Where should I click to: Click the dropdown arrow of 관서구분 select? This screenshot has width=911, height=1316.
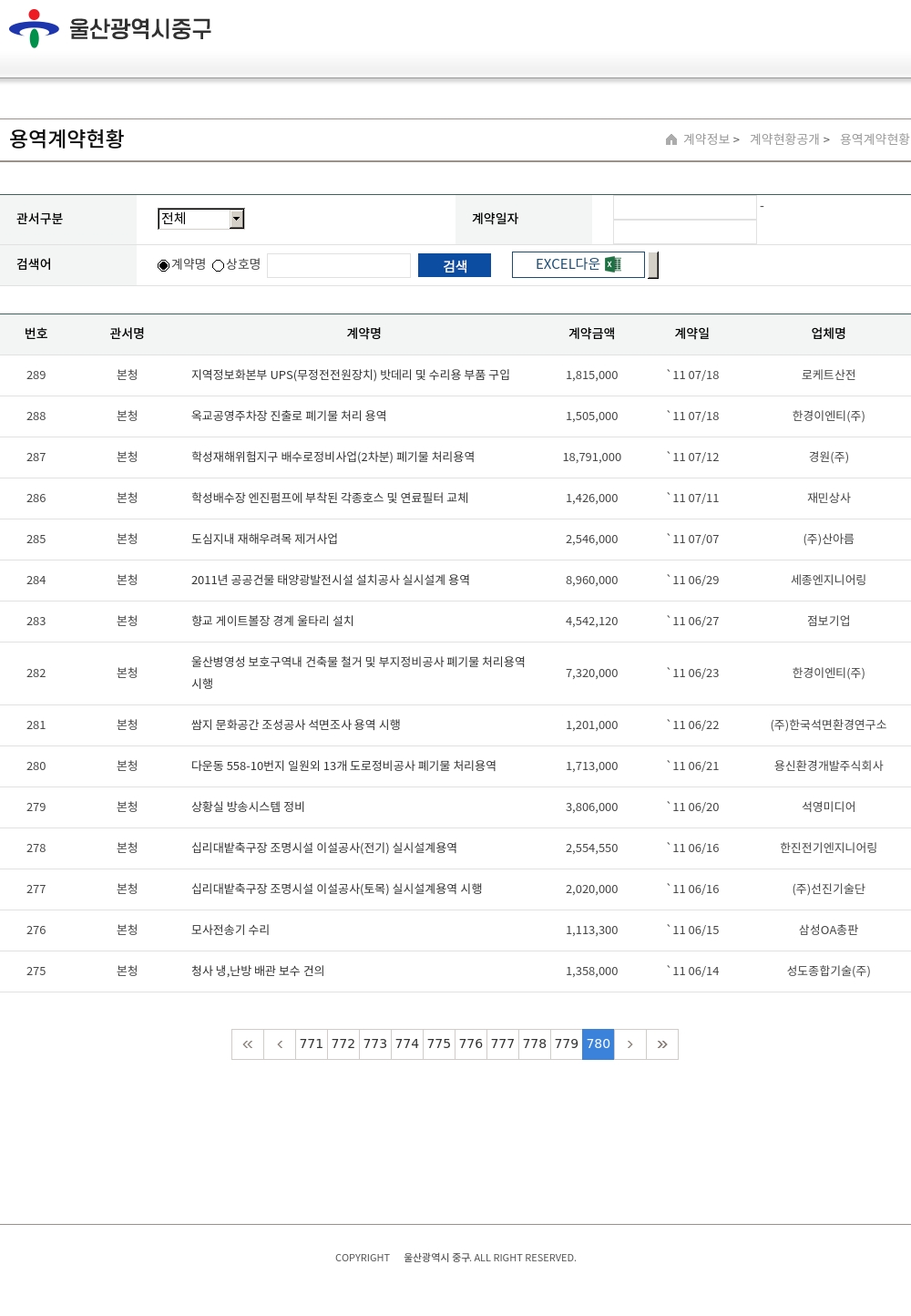click(237, 219)
